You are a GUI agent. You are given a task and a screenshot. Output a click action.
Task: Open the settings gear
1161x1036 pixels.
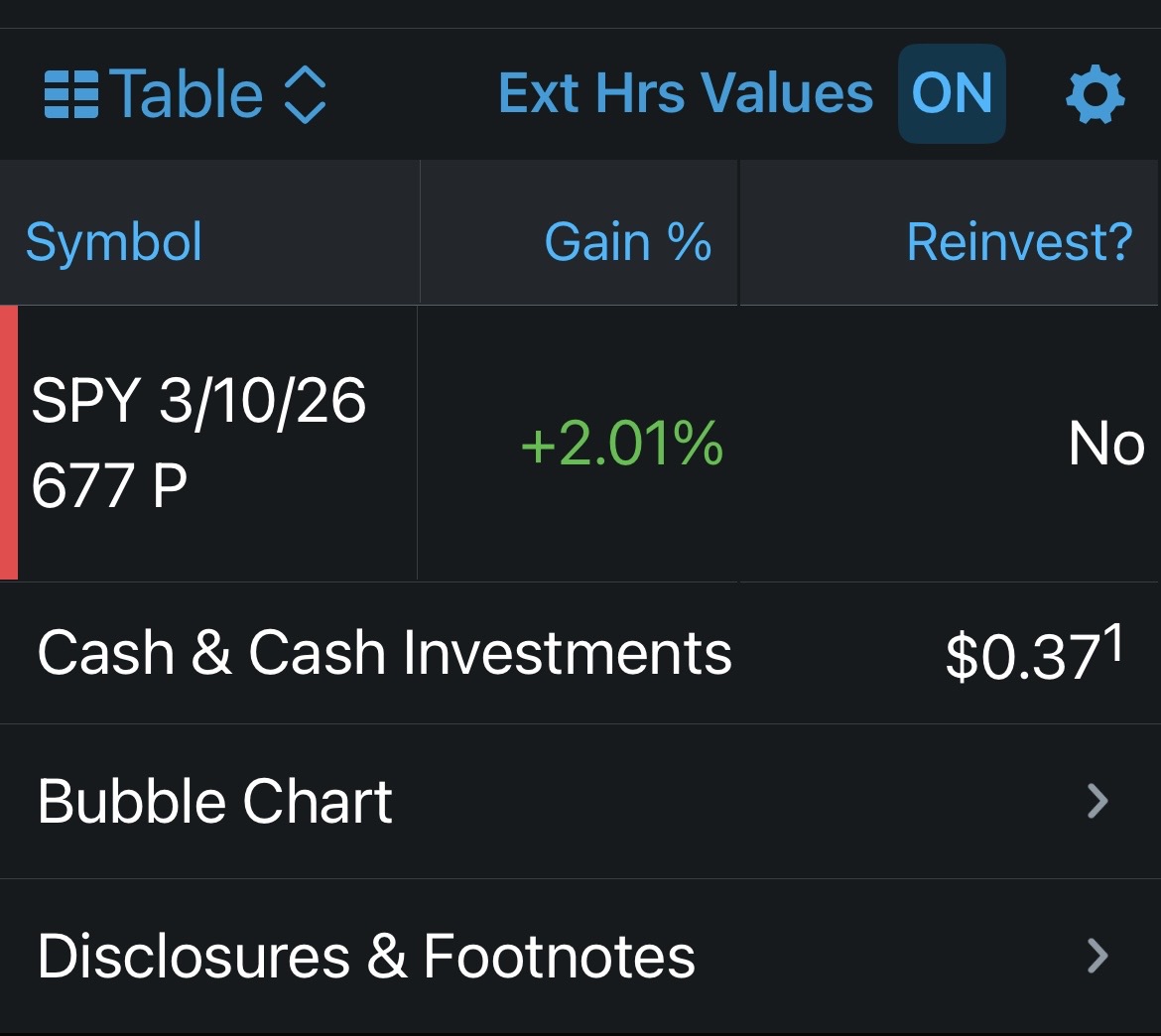coord(1095,95)
